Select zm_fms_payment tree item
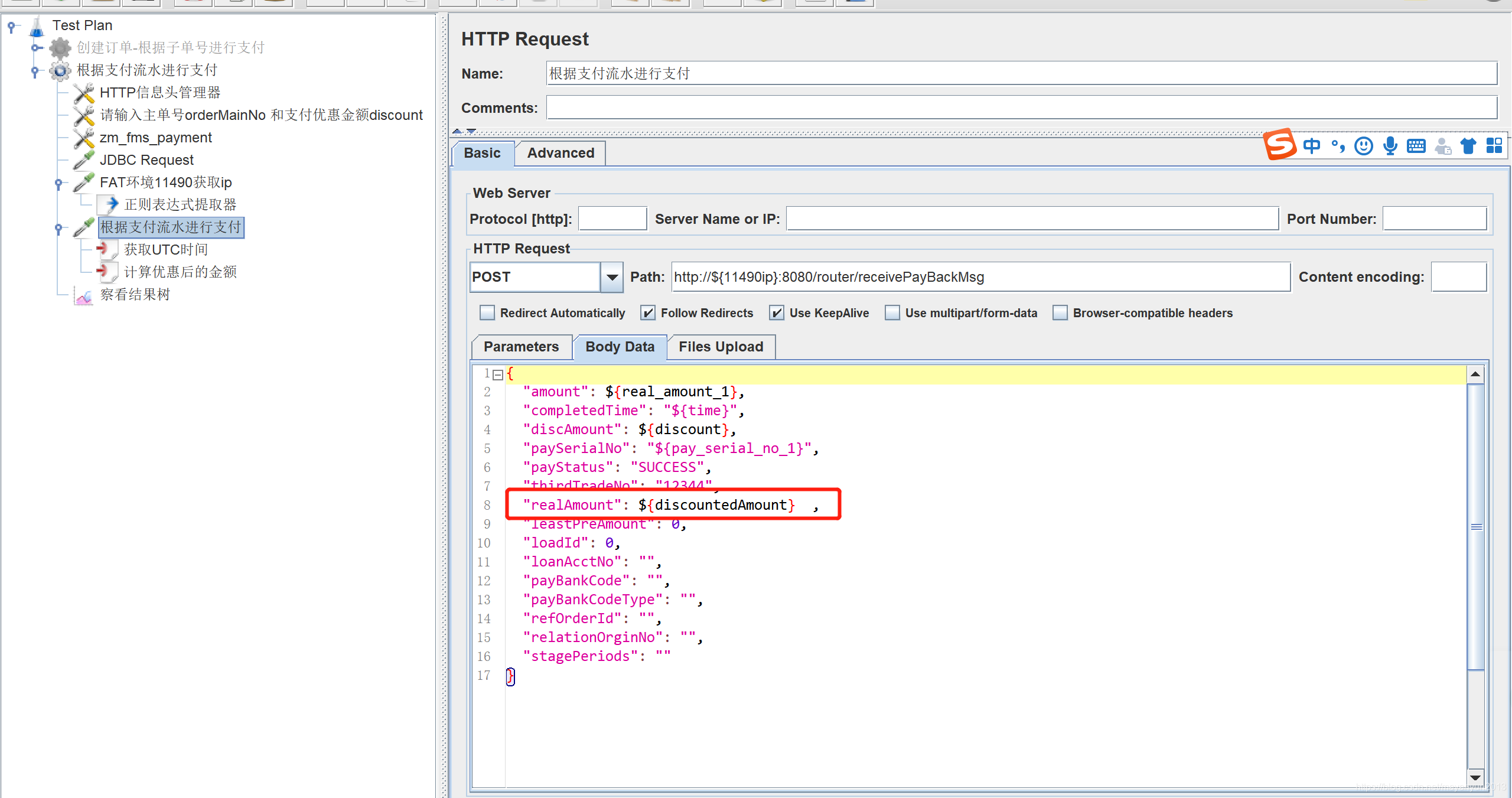Image resolution: width=1512 pixels, height=798 pixels. coord(156,138)
